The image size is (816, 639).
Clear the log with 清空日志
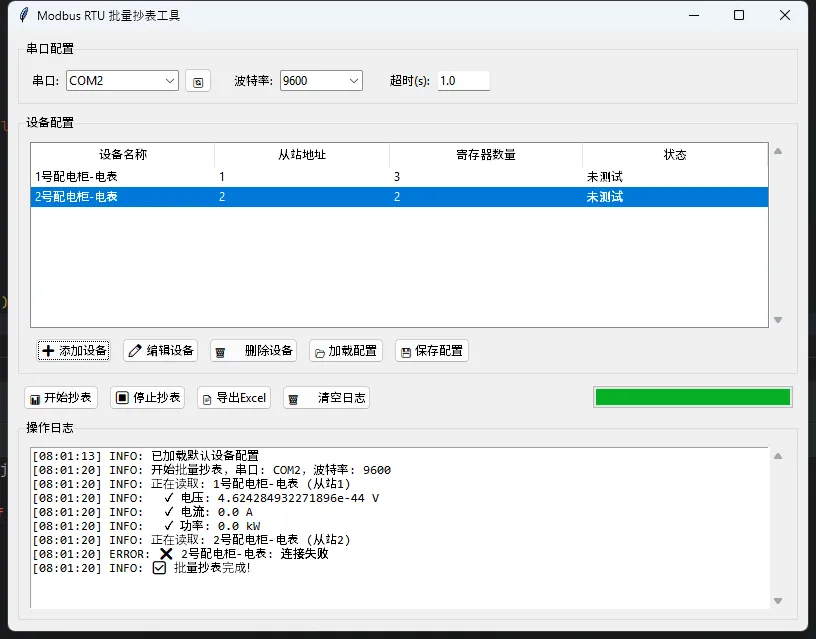(326, 398)
